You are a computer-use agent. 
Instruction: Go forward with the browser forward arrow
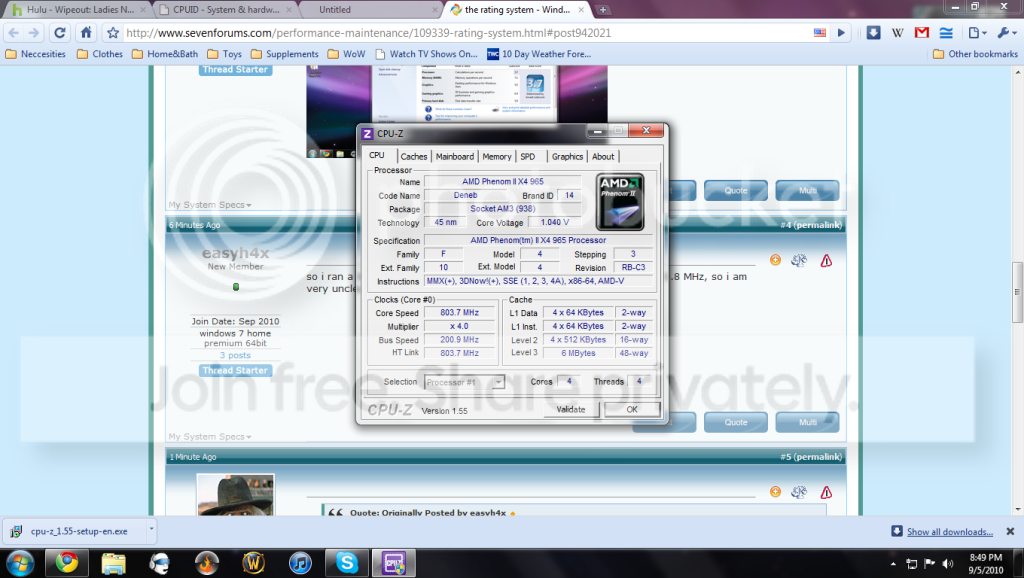(x=34, y=33)
